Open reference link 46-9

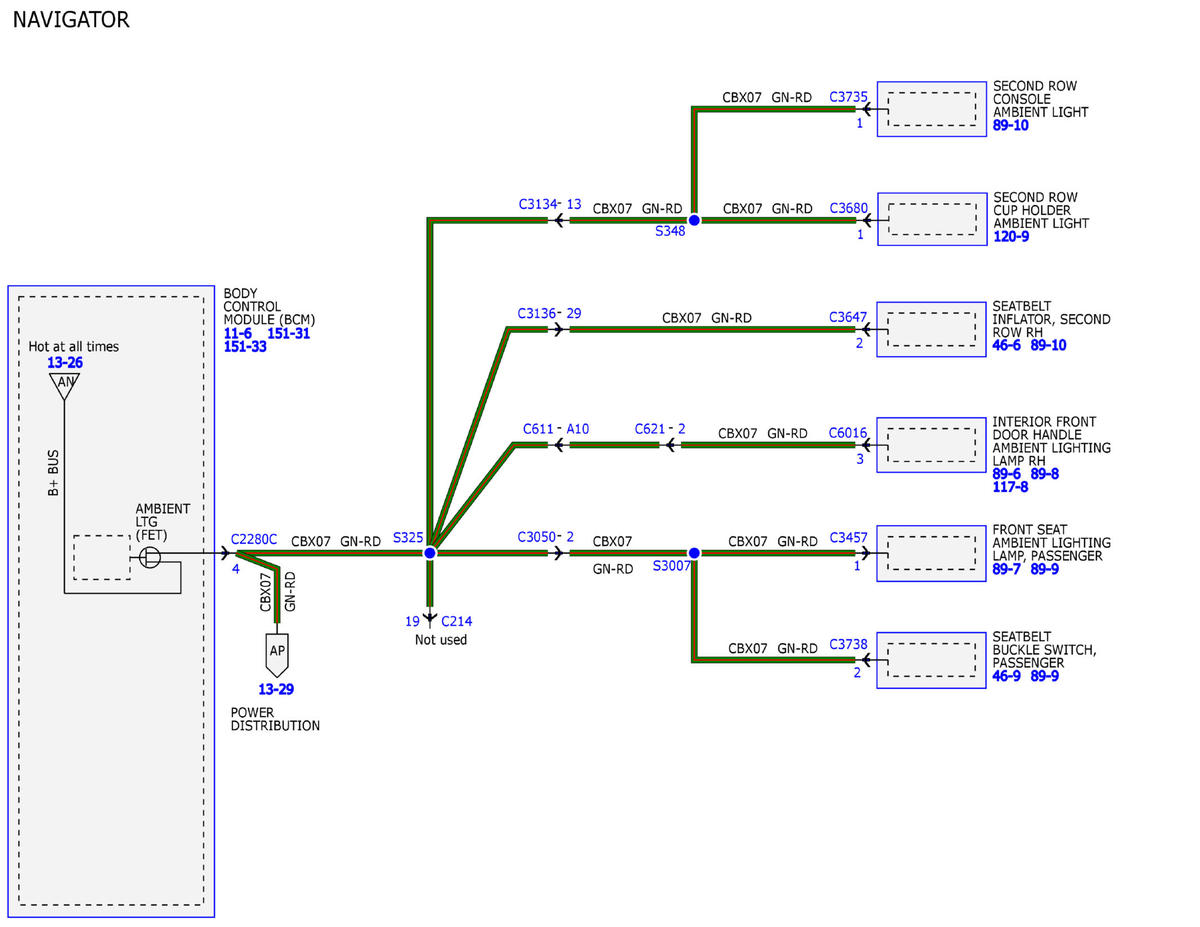(x=1007, y=676)
